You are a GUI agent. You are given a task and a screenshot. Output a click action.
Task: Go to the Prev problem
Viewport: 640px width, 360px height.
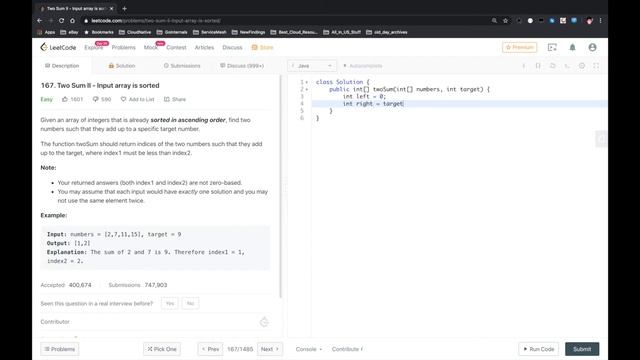pos(211,349)
